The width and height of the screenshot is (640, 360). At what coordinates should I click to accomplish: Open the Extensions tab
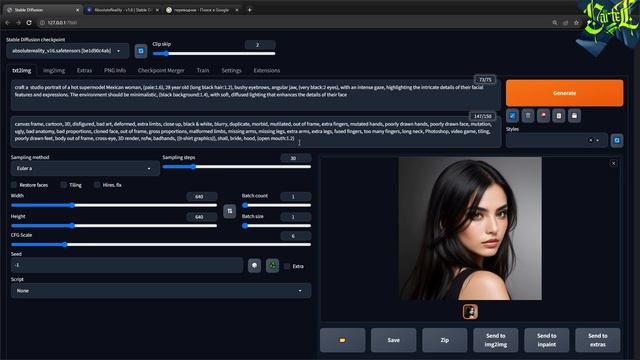point(267,70)
